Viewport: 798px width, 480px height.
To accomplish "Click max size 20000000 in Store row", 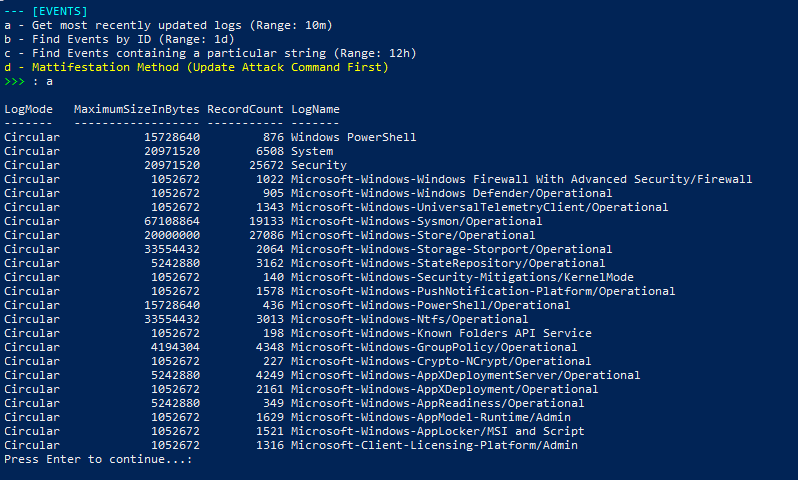I will pyautogui.click(x=172, y=235).
